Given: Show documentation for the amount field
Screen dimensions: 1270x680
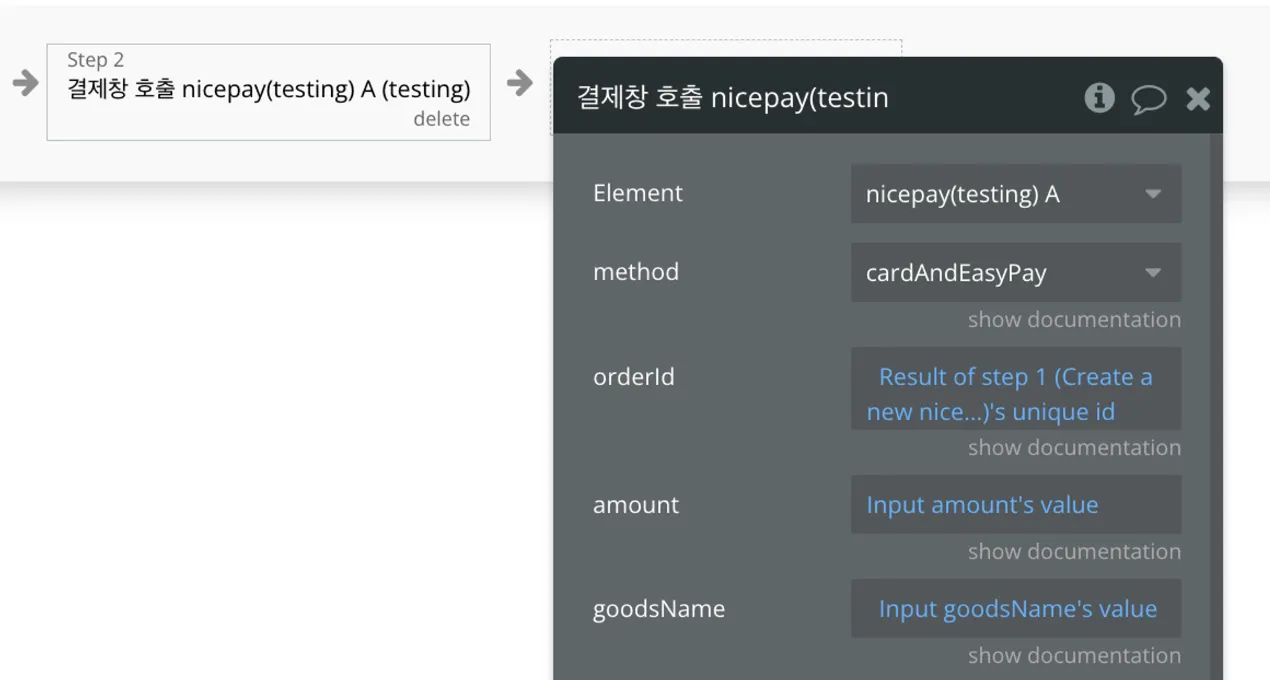Looking at the screenshot, I should (x=1074, y=552).
